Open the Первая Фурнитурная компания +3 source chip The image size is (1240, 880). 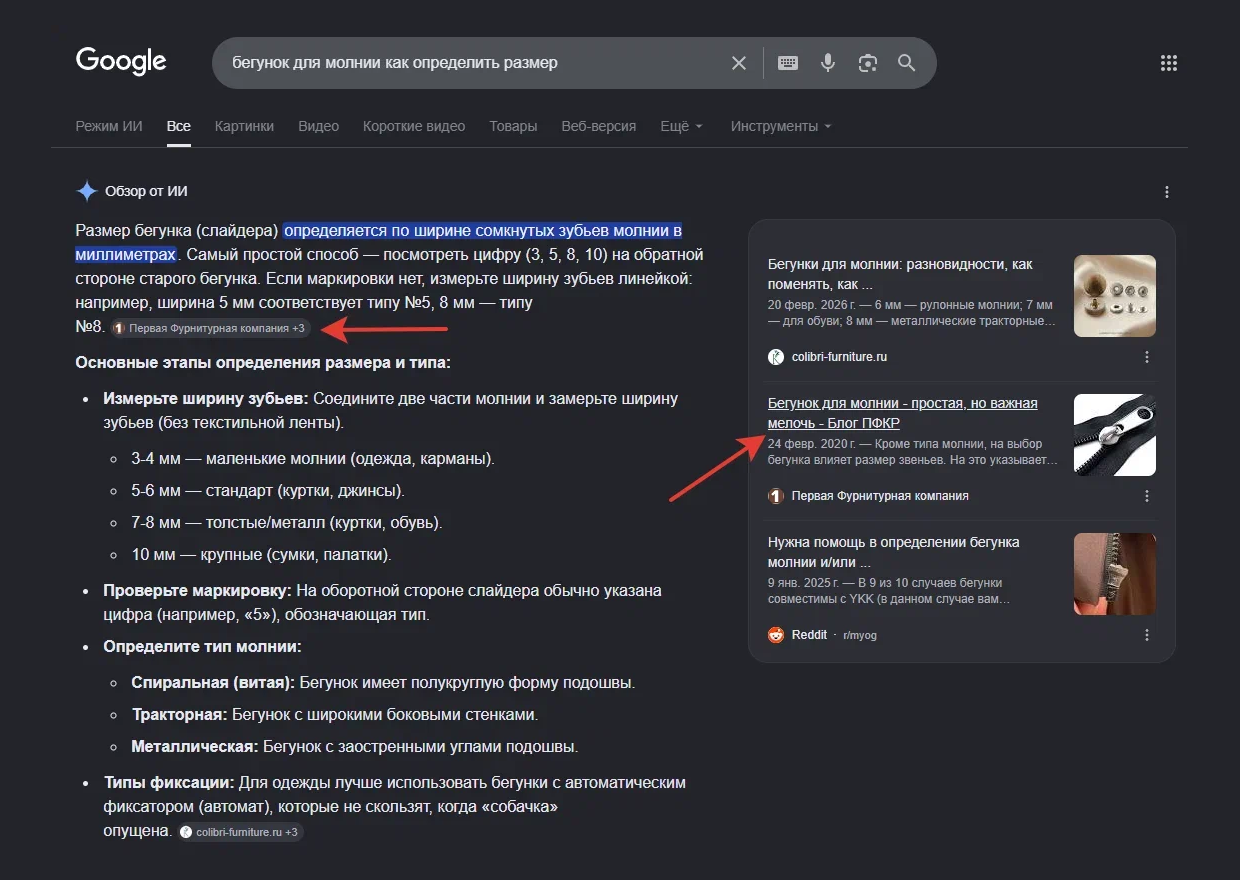(210, 328)
